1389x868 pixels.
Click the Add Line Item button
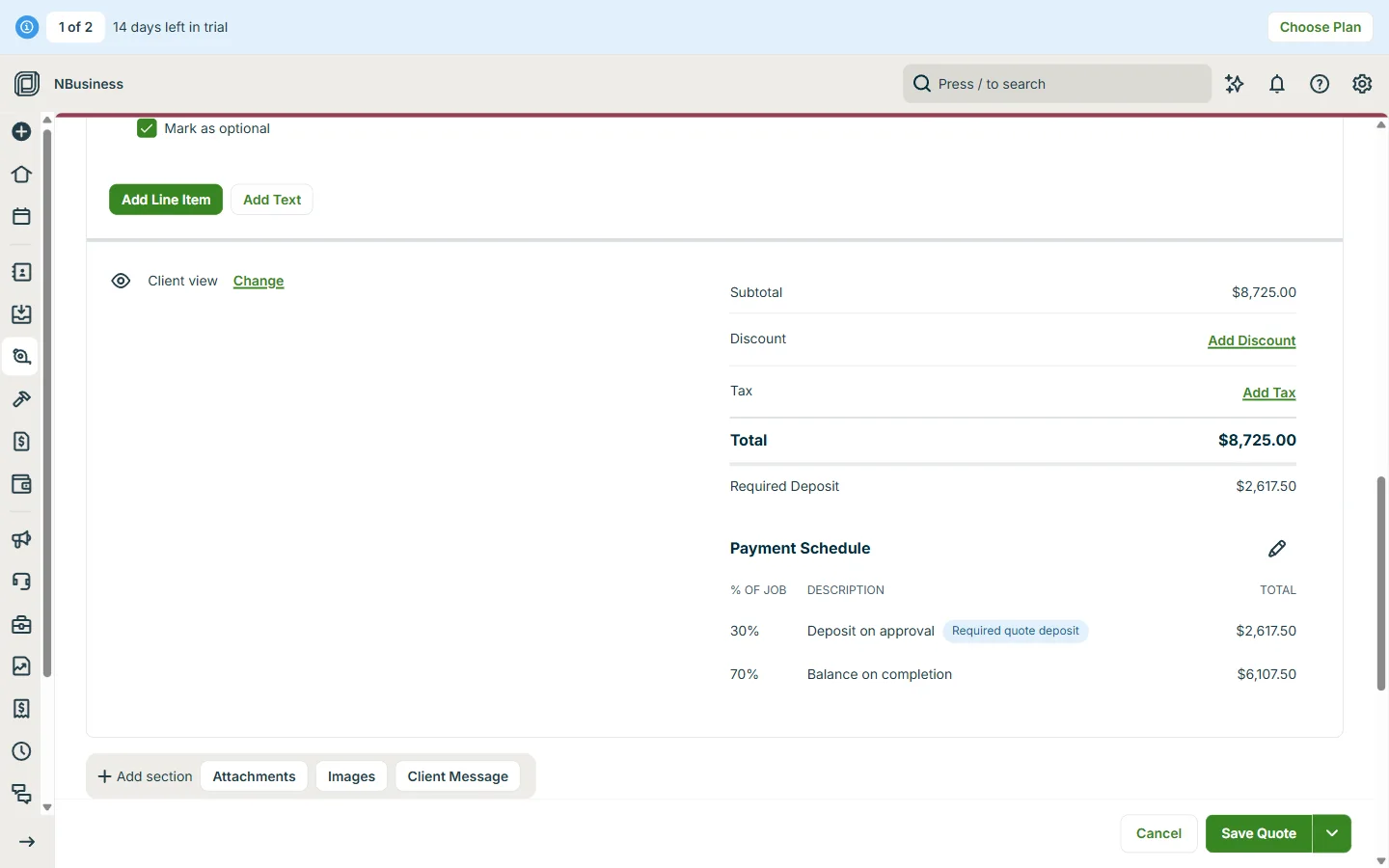coord(166,200)
